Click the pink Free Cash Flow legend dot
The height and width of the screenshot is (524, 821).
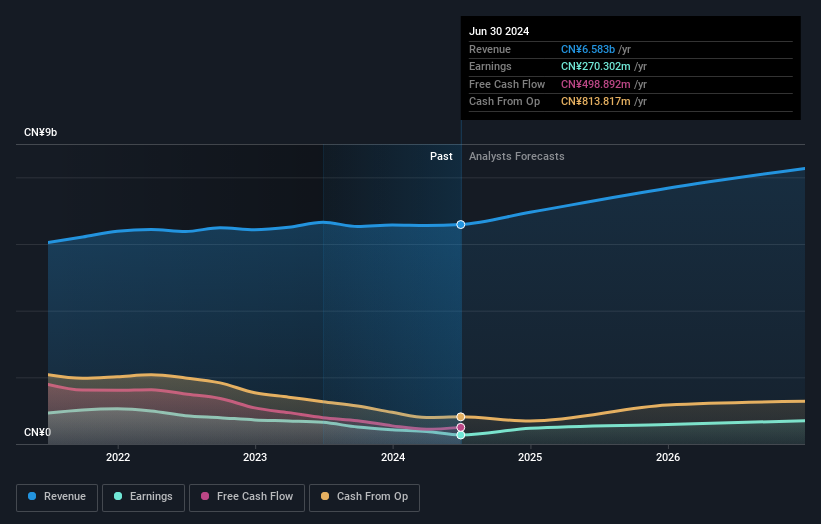click(205, 496)
